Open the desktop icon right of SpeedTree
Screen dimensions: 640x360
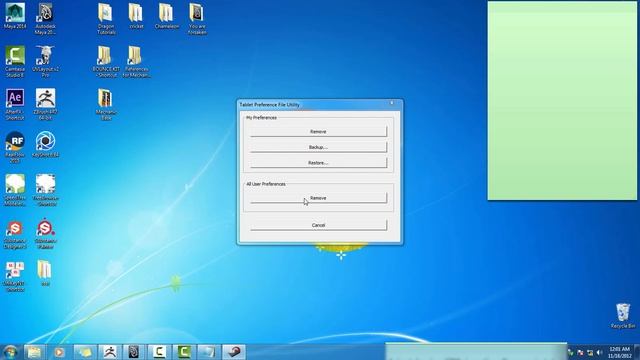point(45,190)
